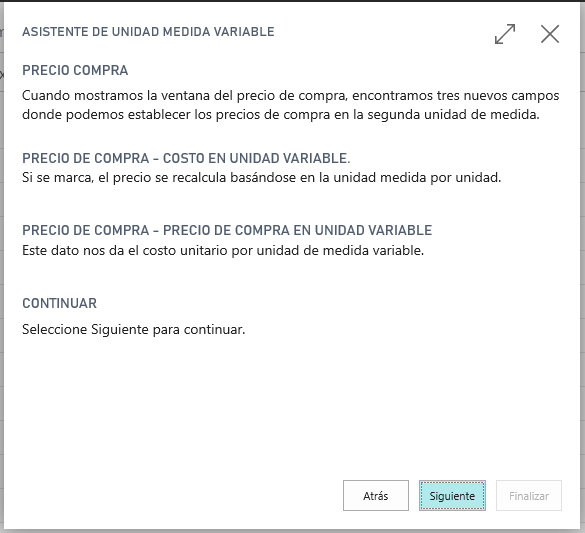This screenshot has width=585, height=533.
Task: Close the Asistente de Unidad Medida Variable dialog
Action: (x=550, y=34)
